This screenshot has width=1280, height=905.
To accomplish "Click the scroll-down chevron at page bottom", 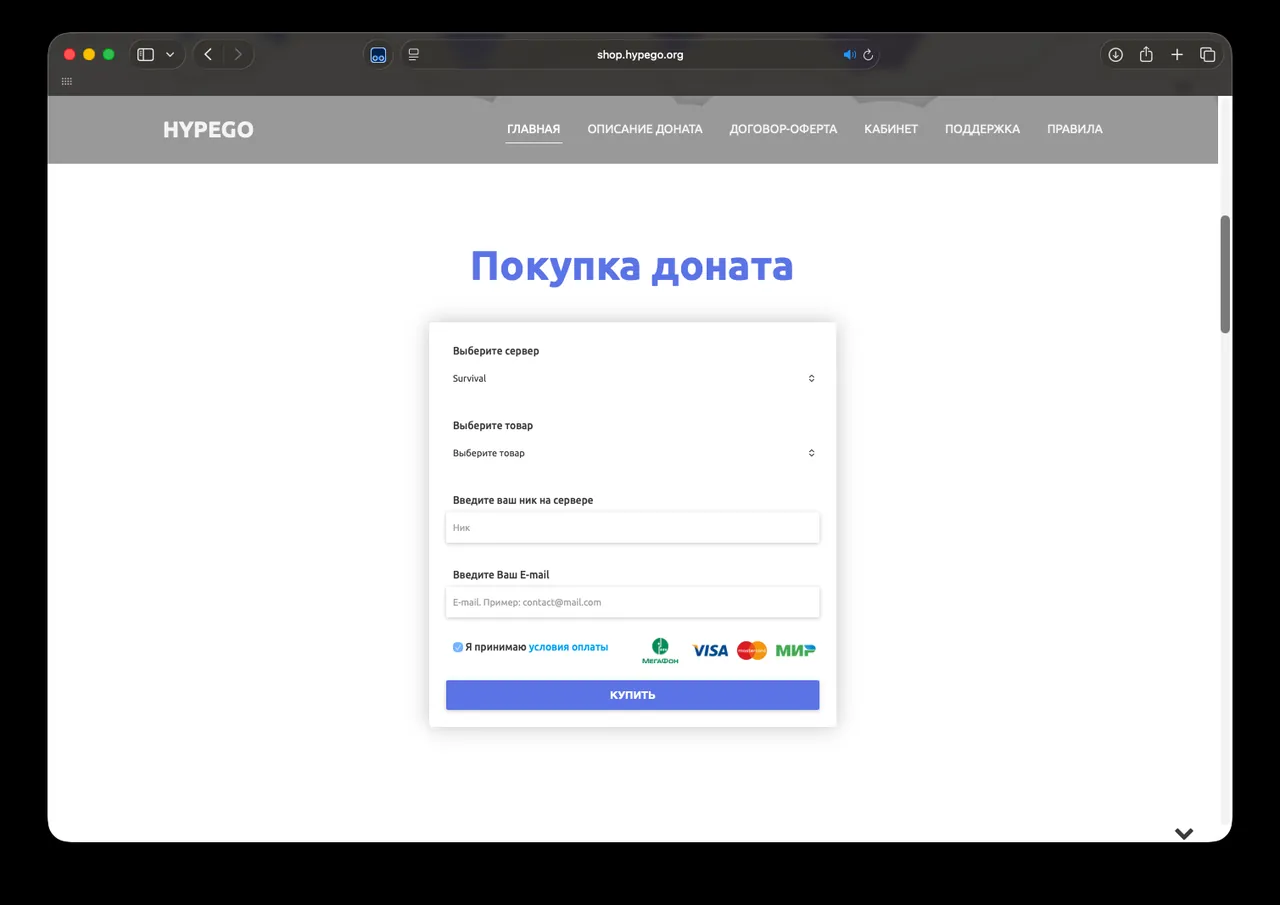I will (x=1184, y=834).
